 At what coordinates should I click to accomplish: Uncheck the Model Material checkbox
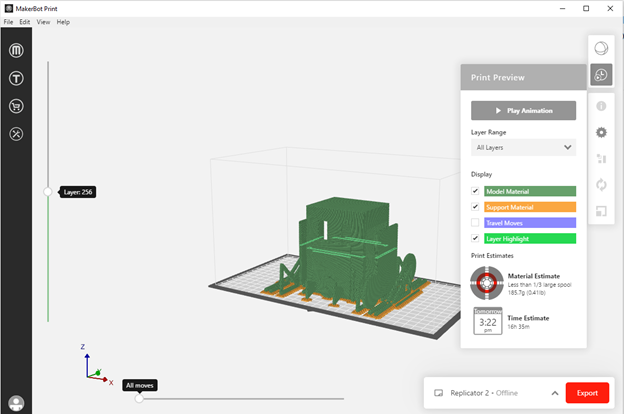point(475,191)
